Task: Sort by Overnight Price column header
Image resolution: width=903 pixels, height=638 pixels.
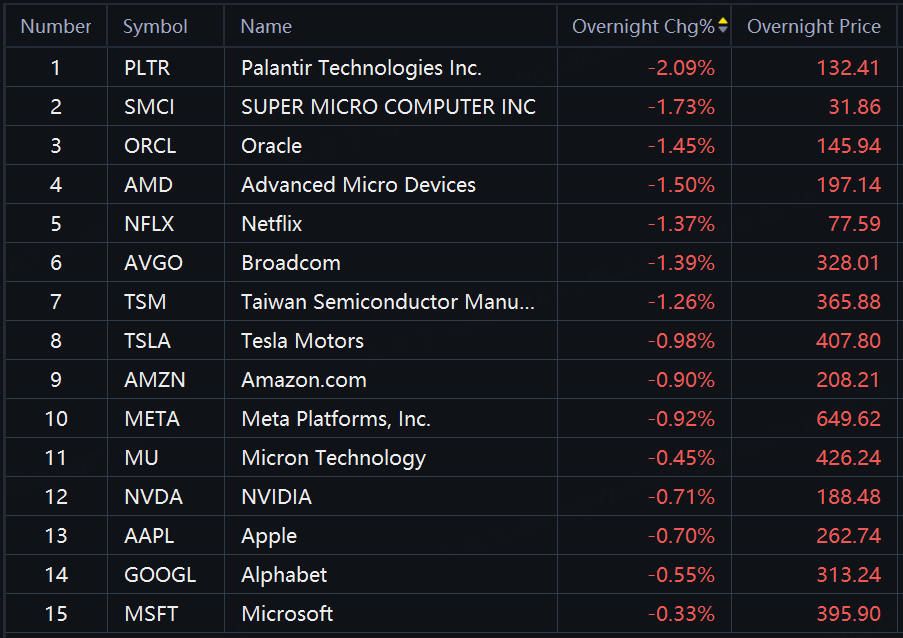Action: pyautogui.click(x=814, y=27)
